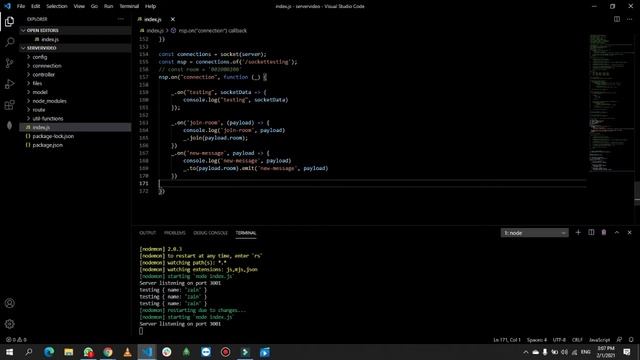The width and height of the screenshot is (640, 360).
Task: Open the Run and Debug view
Action: click(x=9, y=84)
